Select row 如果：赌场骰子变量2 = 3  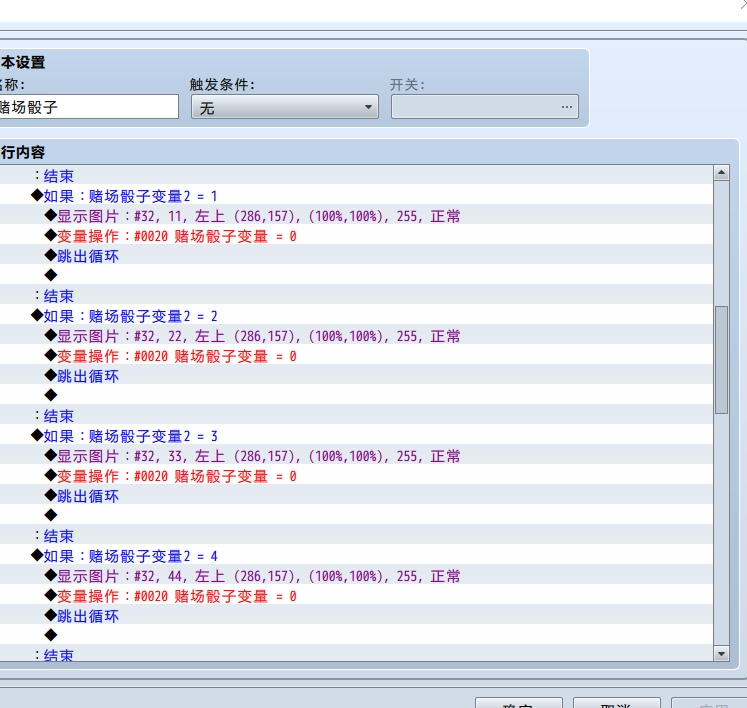tap(356, 436)
